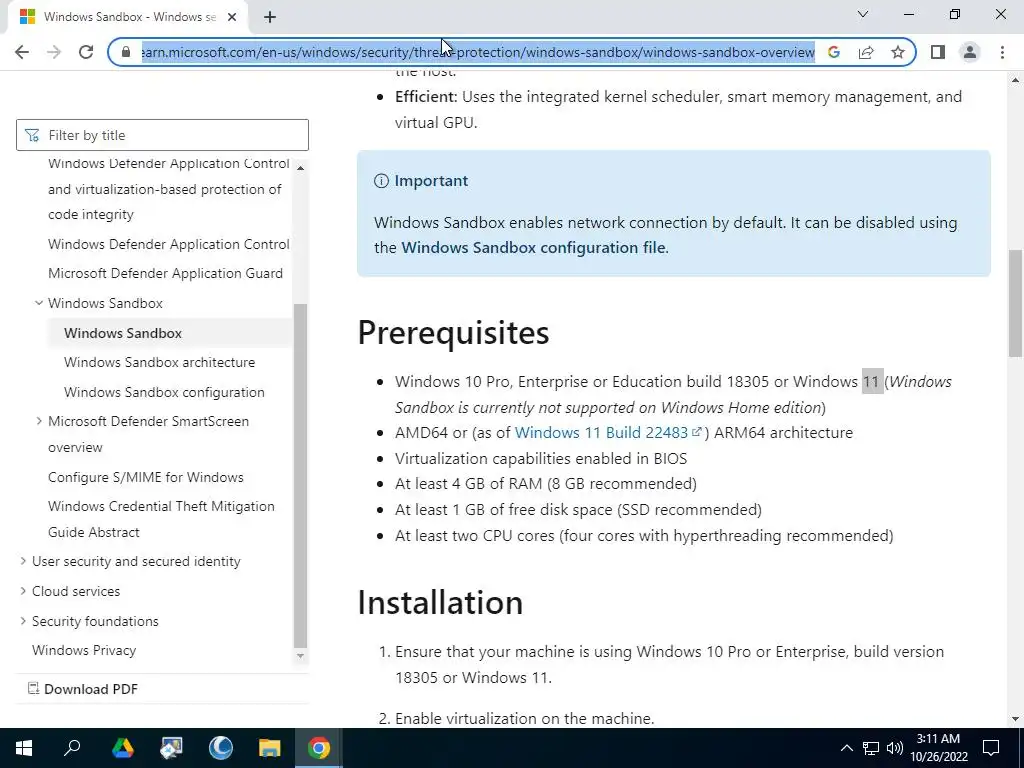
Task: Click the page scroll down arrow
Action: 1015,719
